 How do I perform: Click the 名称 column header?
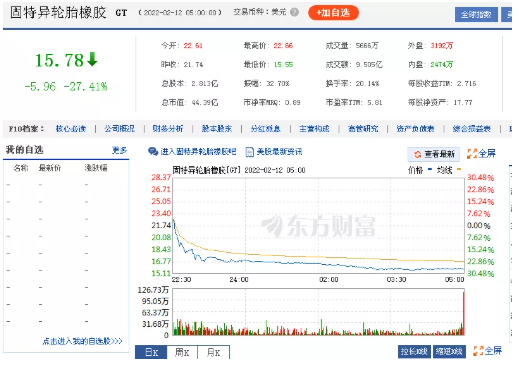tap(21, 168)
